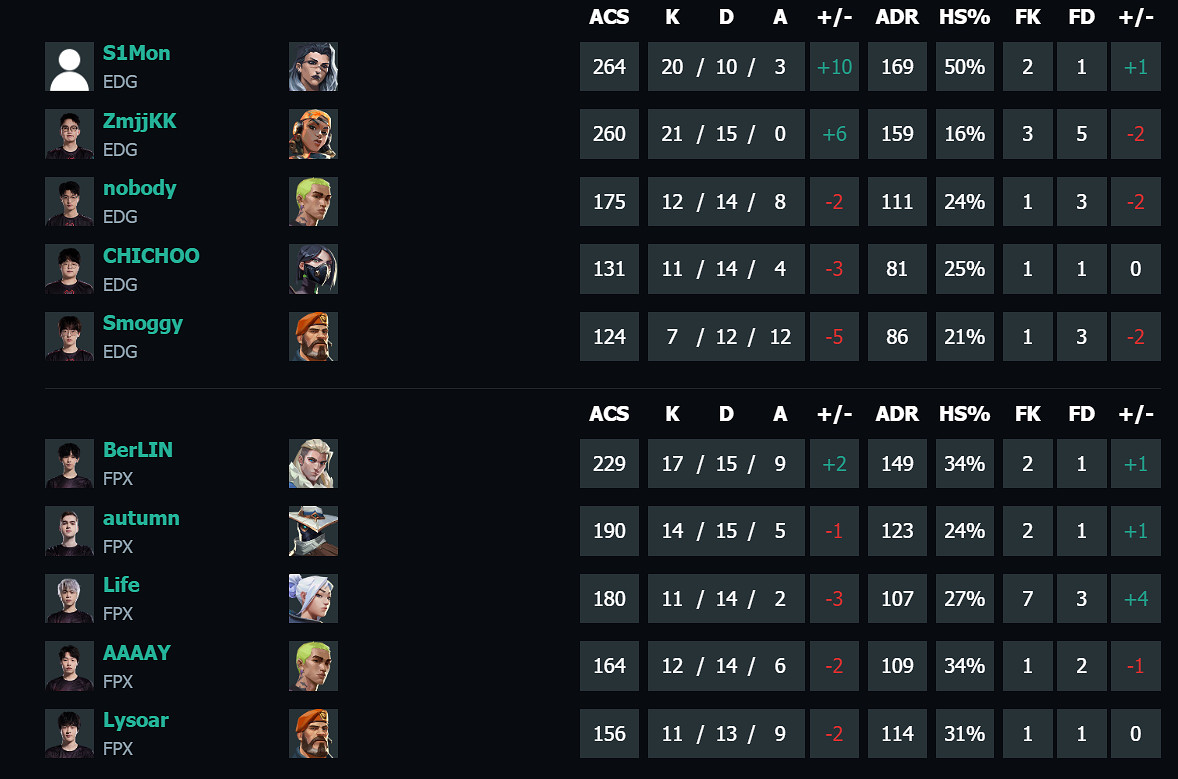Select Gekko agent icon next to nobody
The width and height of the screenshot is (1178, 779).
pyautogui.click(x=313, y=201)
